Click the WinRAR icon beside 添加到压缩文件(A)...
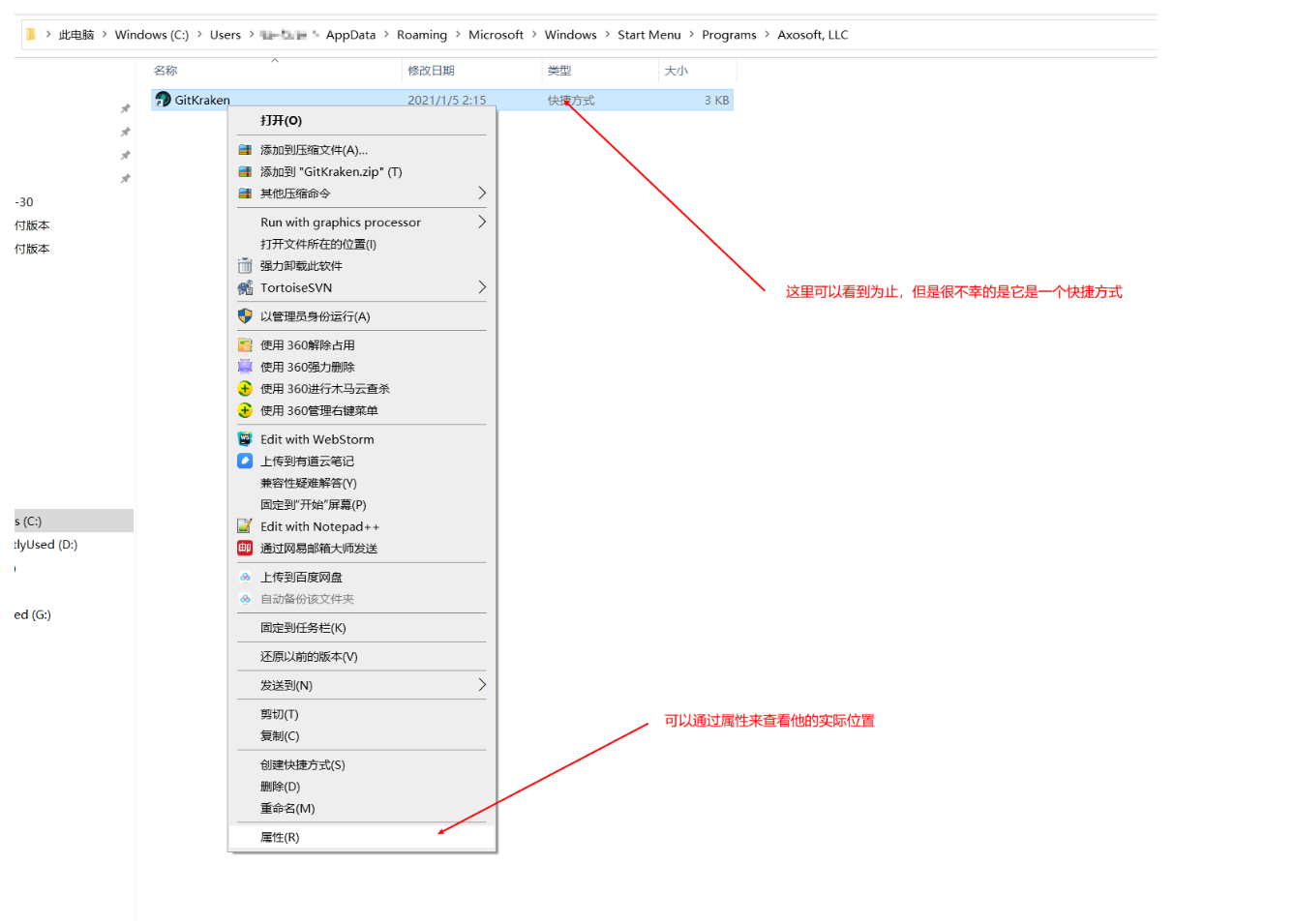This screenshot has width=1295, height=924. [245, 150]
